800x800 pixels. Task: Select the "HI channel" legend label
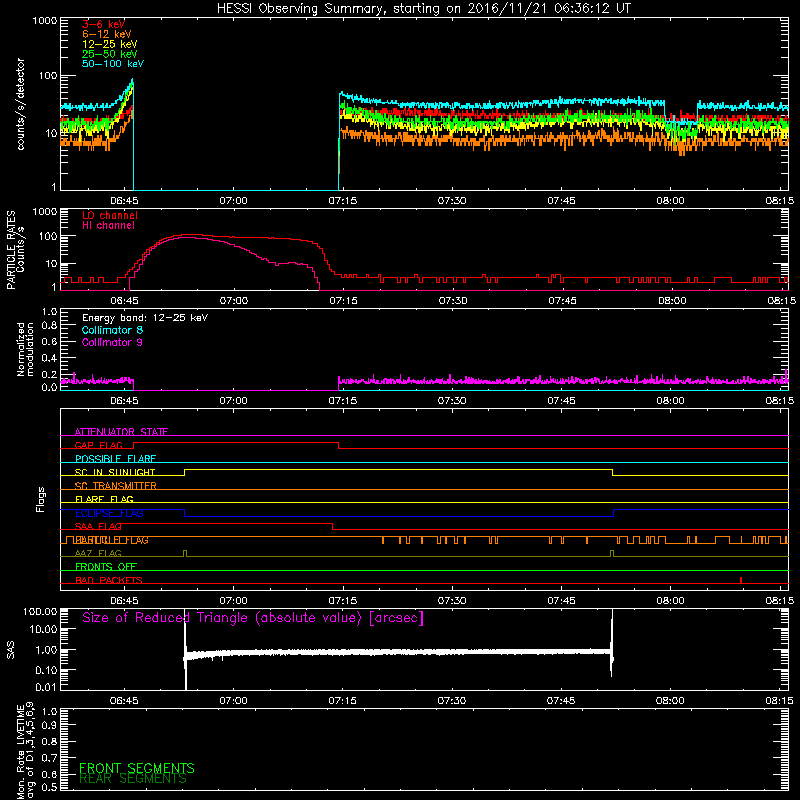[x=108, y=226]
